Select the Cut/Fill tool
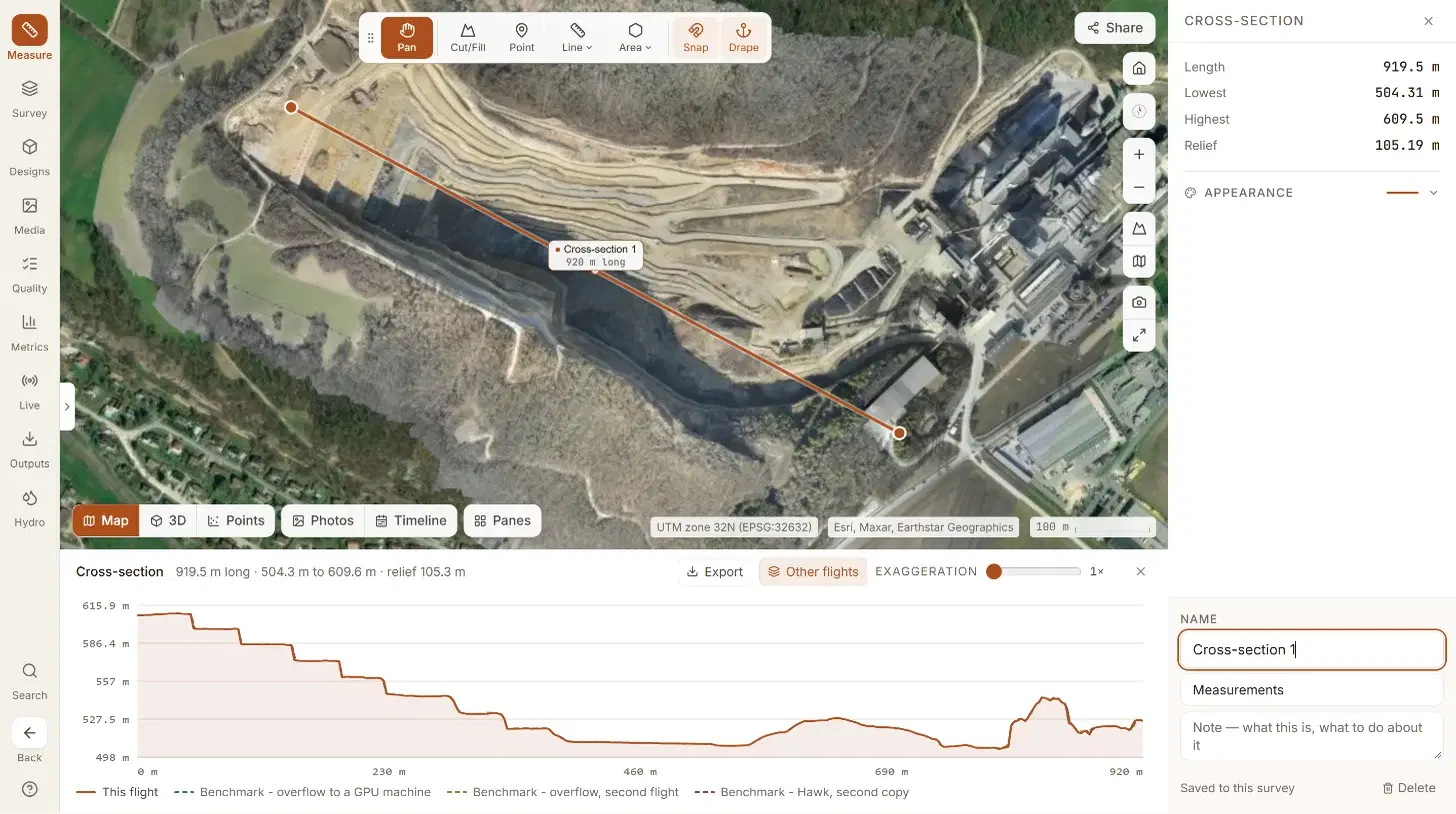1456x814 pixels. (467, 38)
